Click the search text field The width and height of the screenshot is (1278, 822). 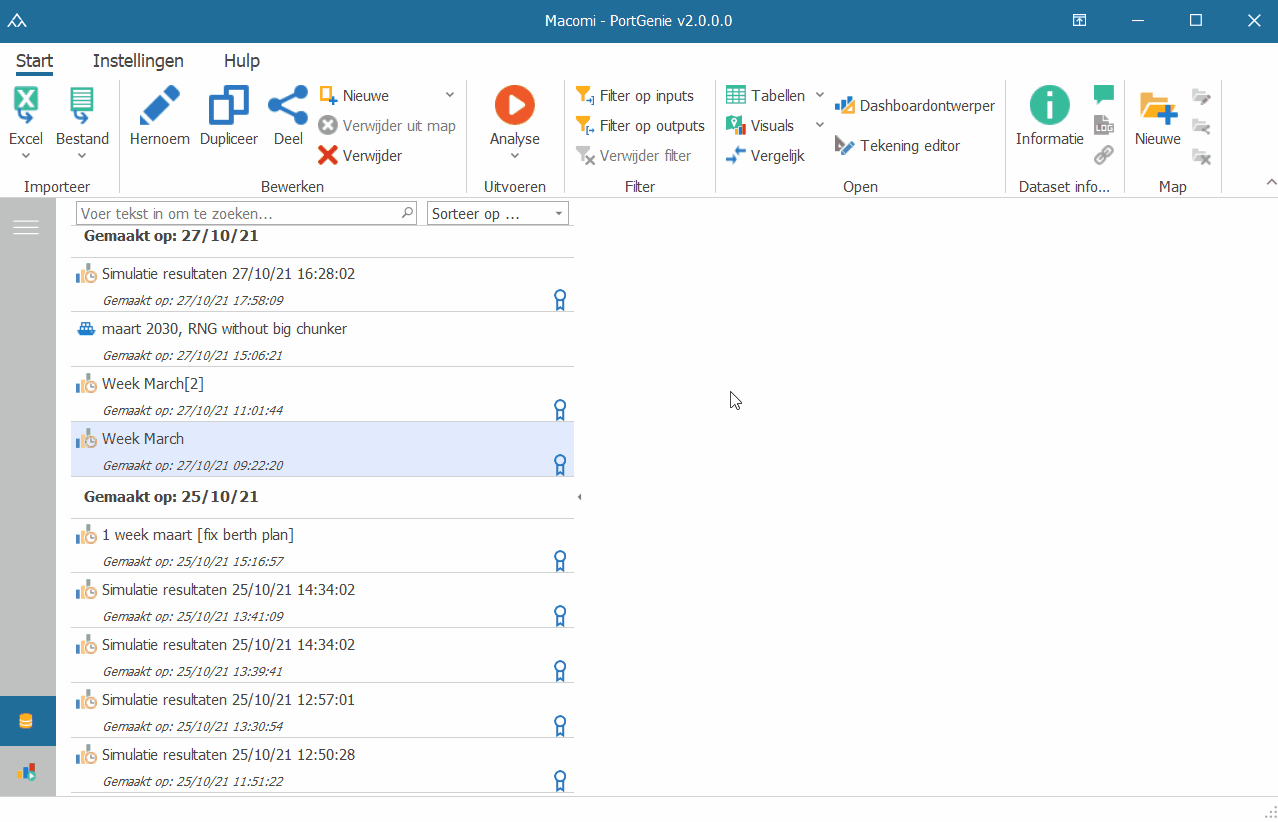pyautogui.click(x=238, y=214)
